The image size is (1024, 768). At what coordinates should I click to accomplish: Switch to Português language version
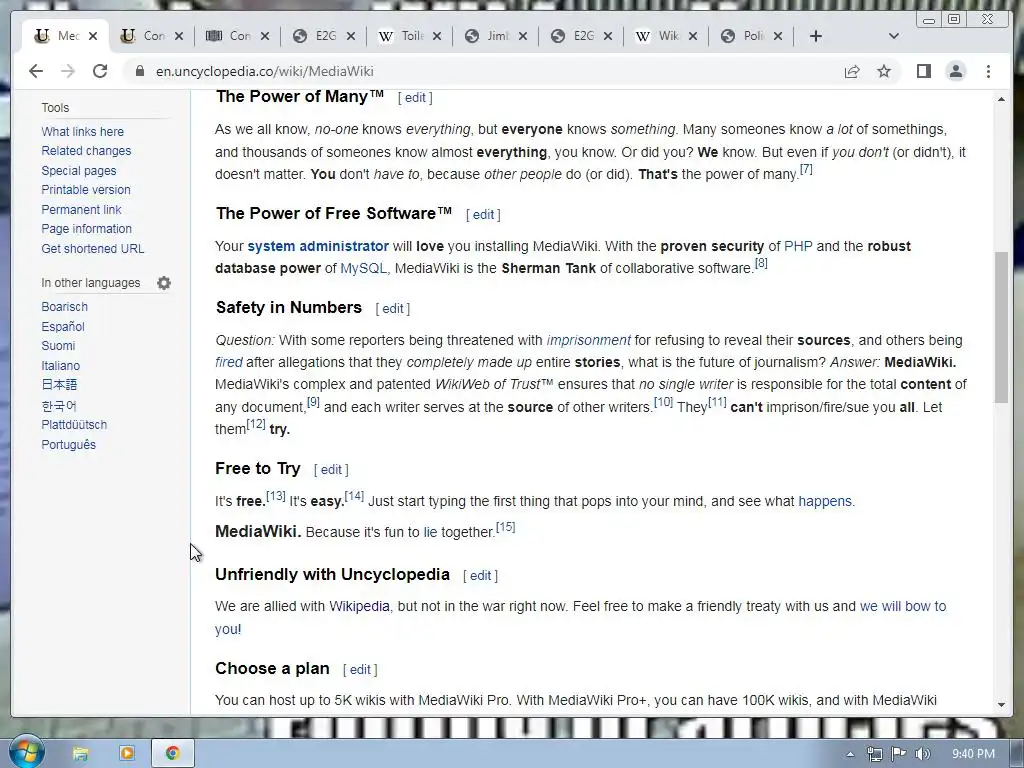68,445
